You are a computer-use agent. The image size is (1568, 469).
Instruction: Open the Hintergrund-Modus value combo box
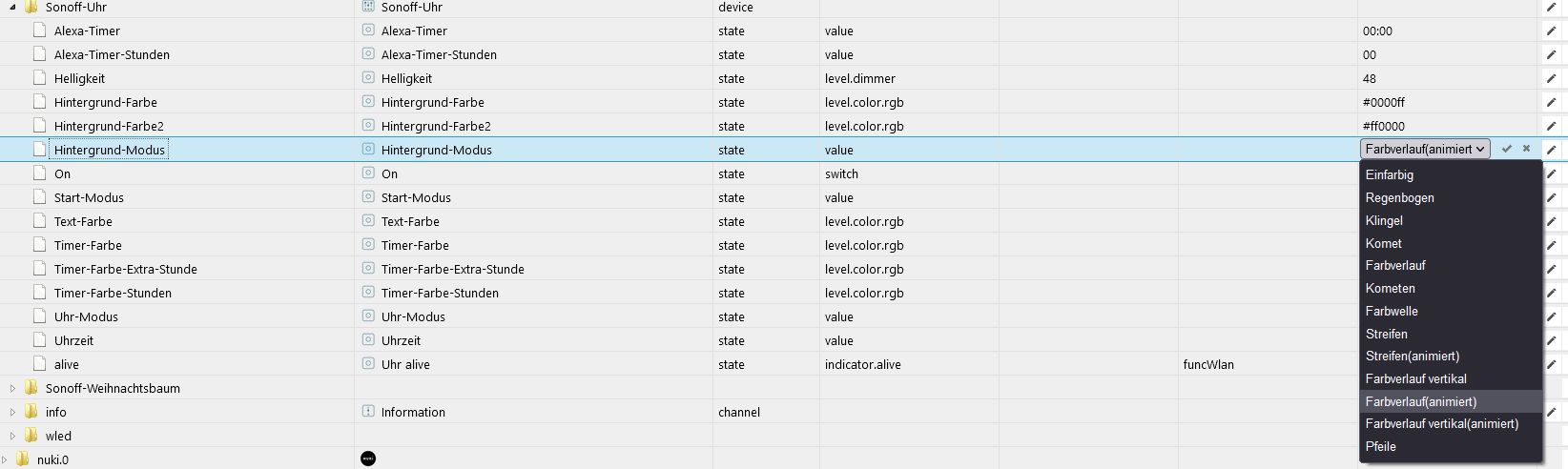[x=1425, y=149]
